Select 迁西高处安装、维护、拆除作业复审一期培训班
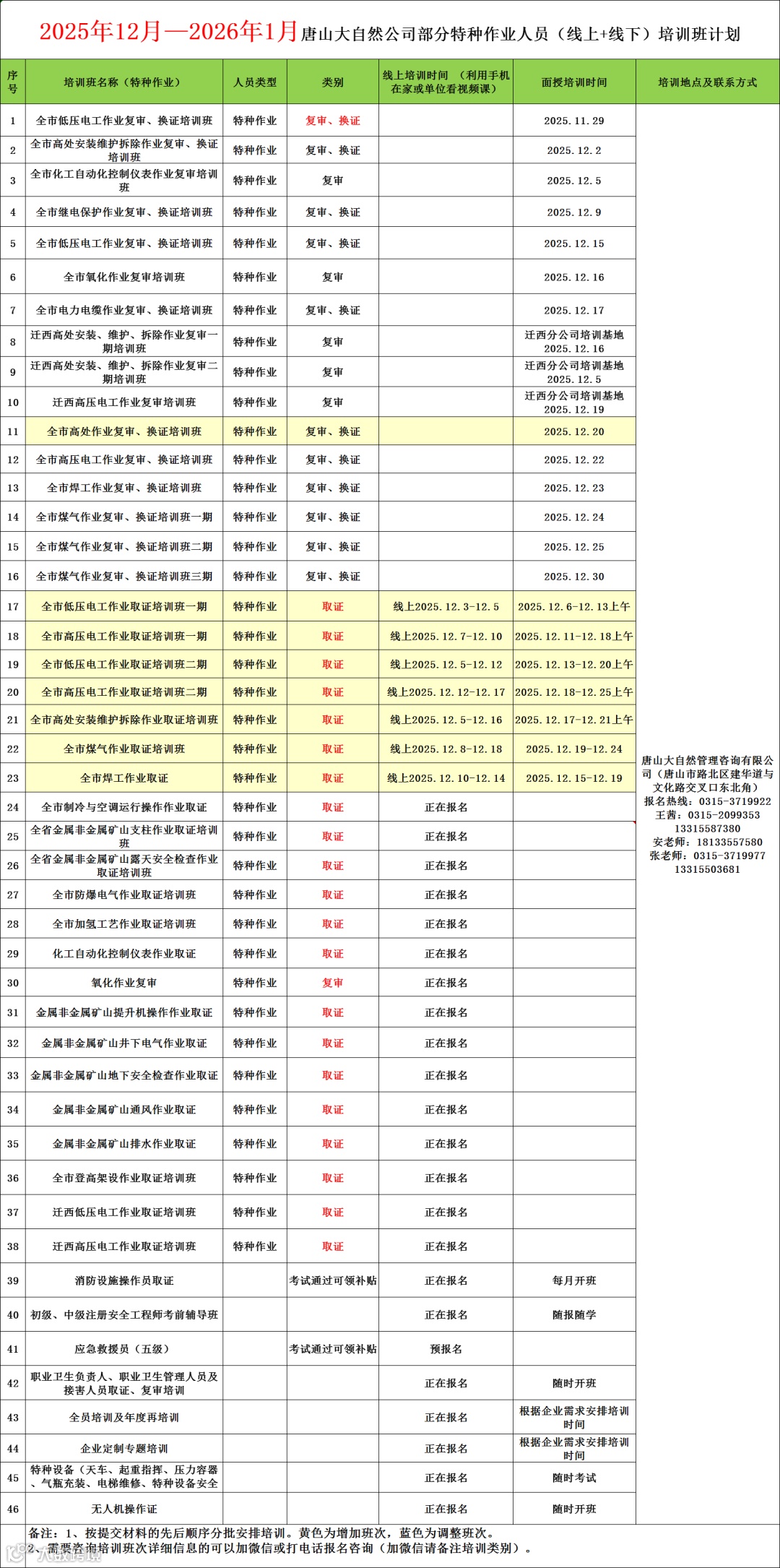This screenshot has width=780, height=1568. coord(124,341)
